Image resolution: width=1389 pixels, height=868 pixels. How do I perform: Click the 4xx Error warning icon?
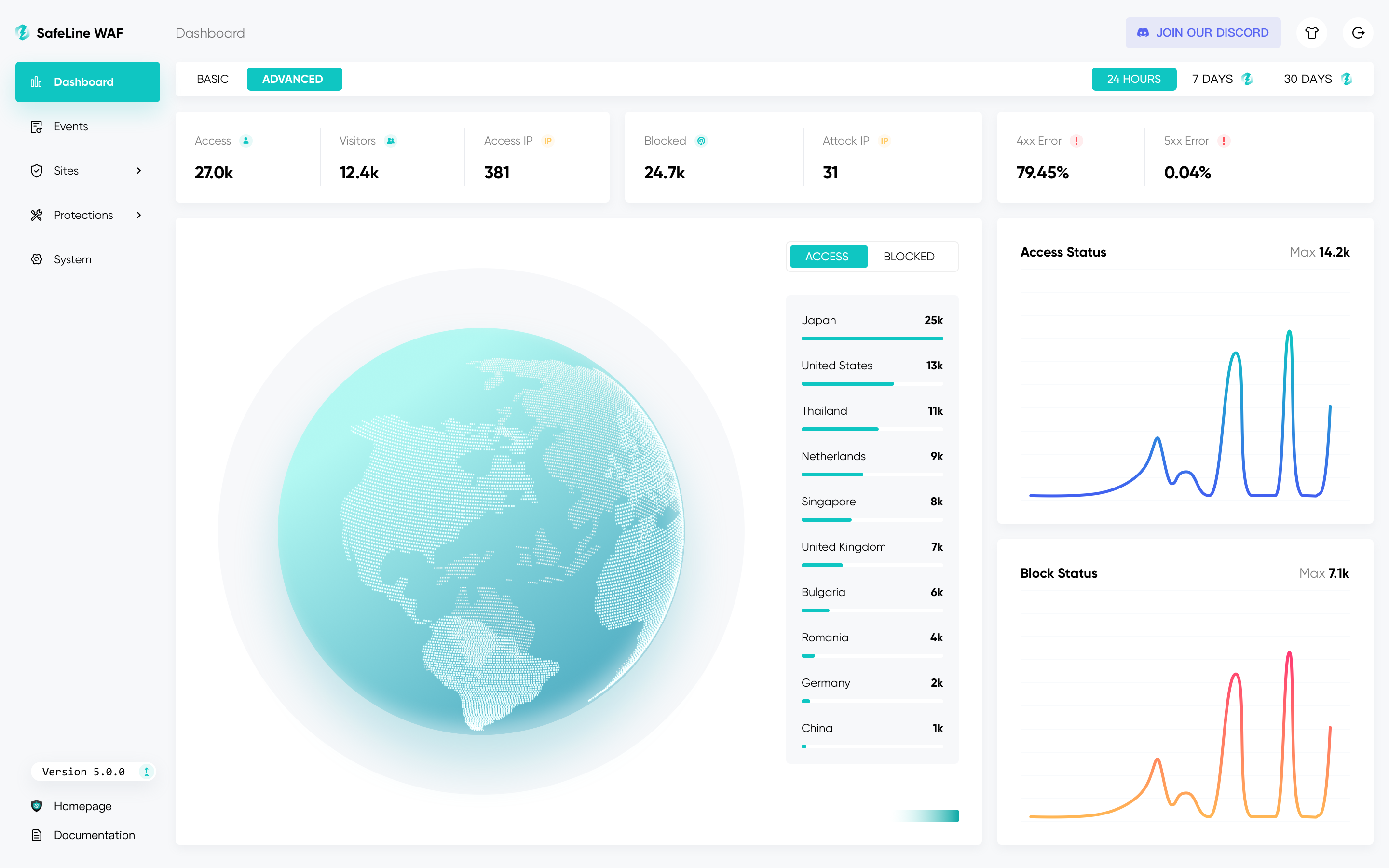[x=1076, y=141]
